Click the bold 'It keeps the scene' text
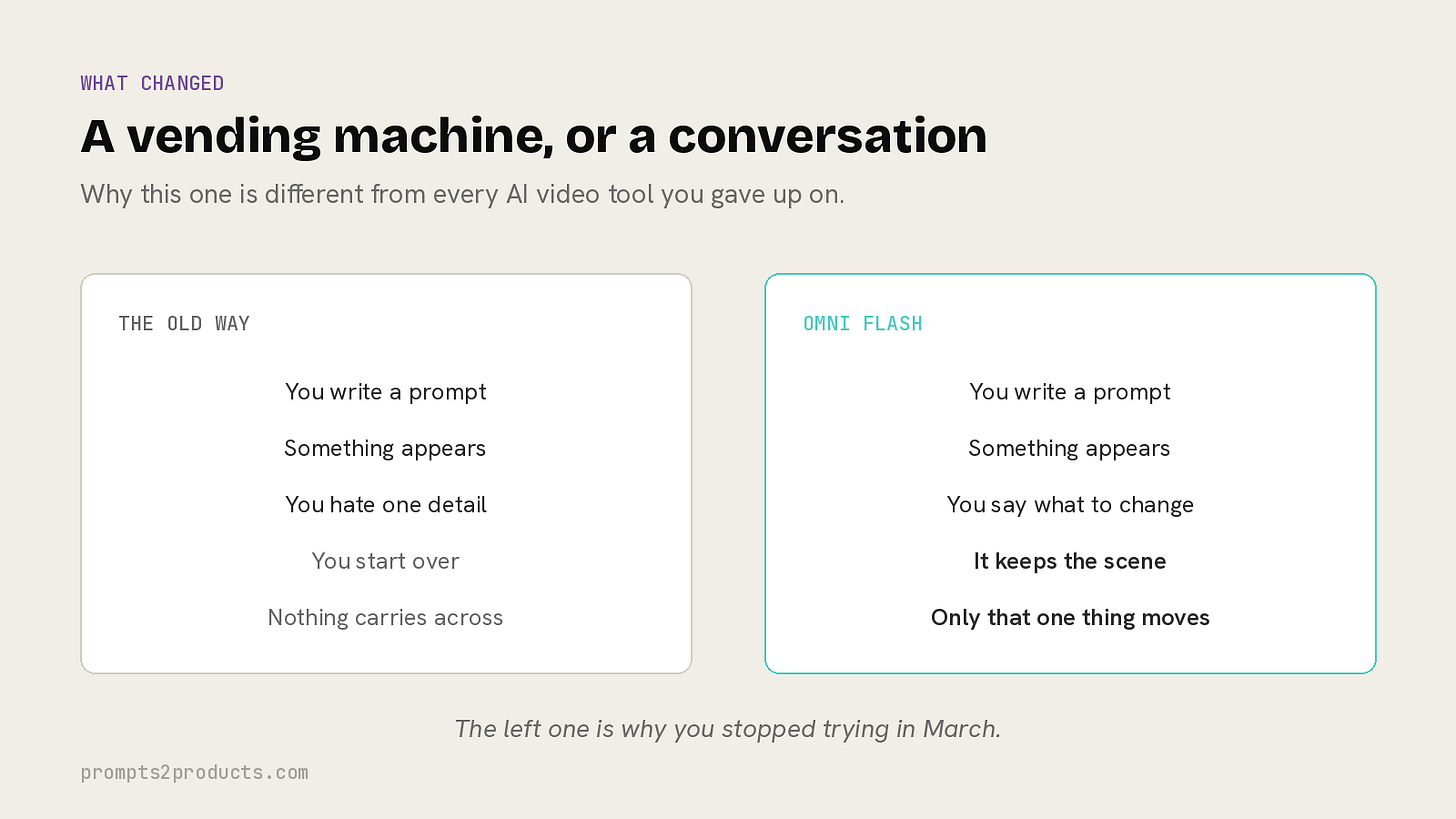Image resolution: width=1456 pixels, height=819 pixels. [x=1070, y=561]
